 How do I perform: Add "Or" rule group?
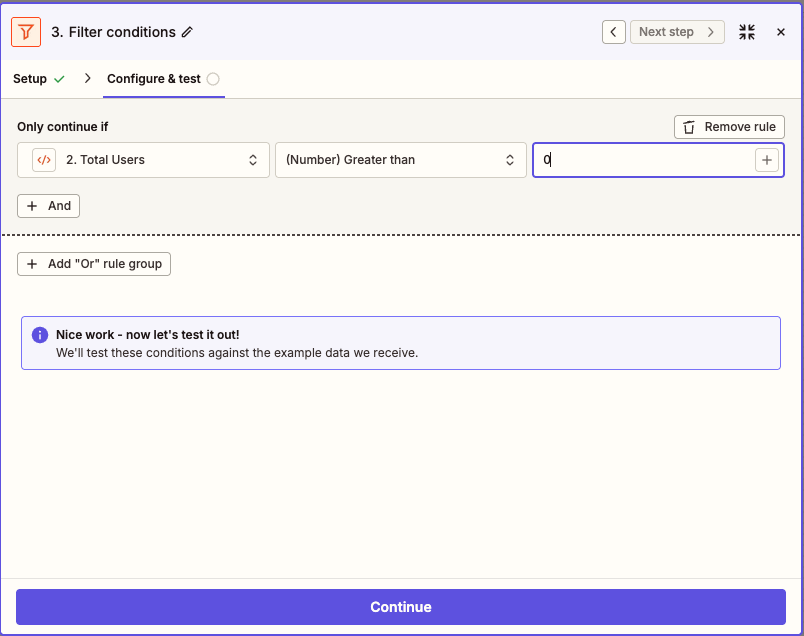pyautogui.click(x=94, y=264)
